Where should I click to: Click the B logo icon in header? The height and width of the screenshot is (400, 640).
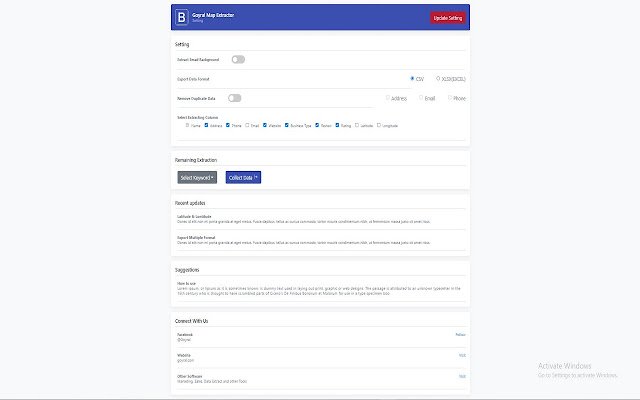tap(182, 18)
